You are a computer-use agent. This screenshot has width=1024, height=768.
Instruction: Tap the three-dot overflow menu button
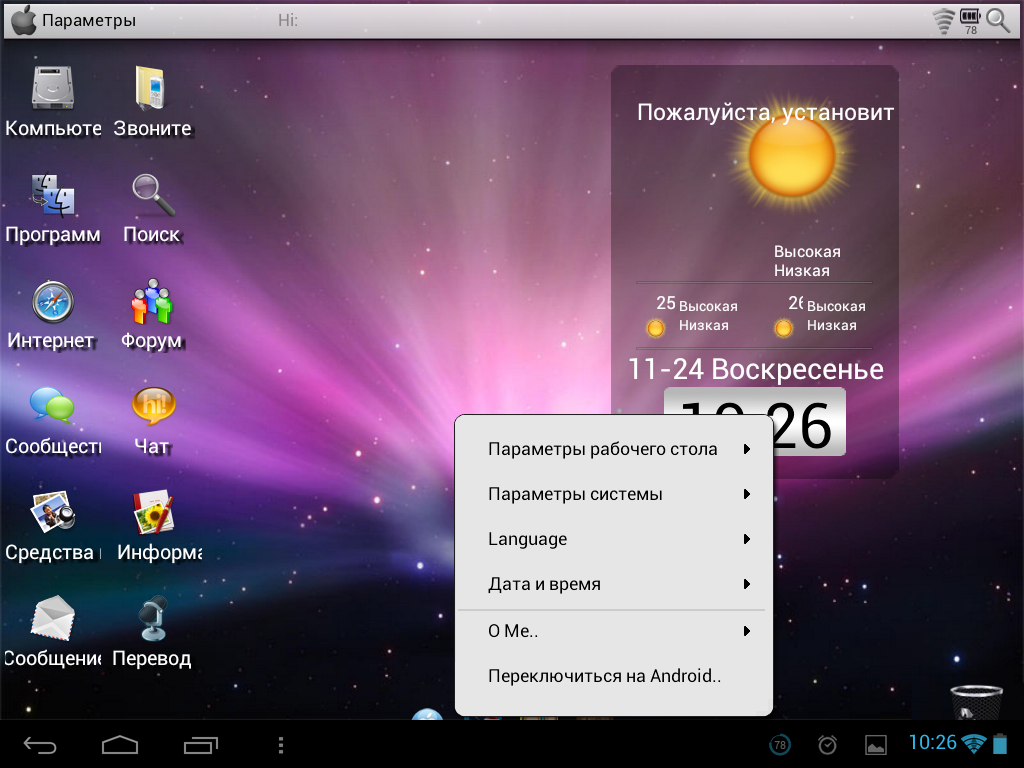pos(281,744)
